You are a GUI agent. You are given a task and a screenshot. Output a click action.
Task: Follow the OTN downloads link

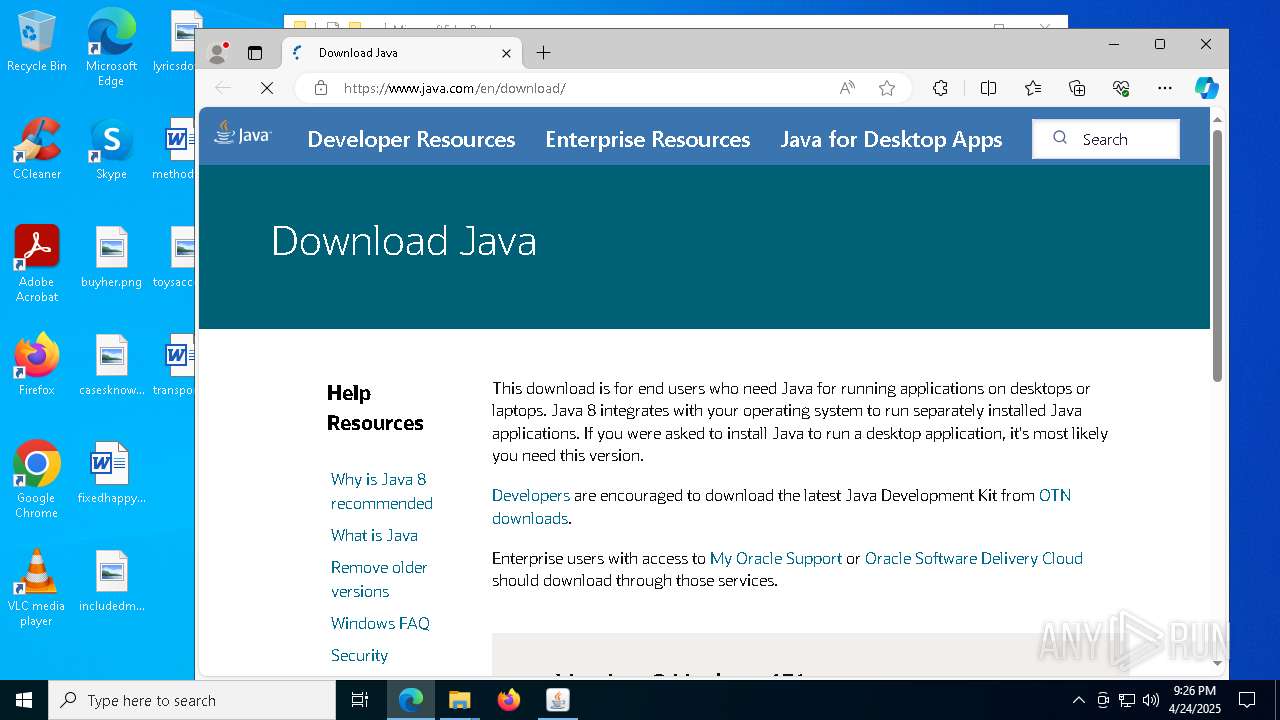click(781, 506)
